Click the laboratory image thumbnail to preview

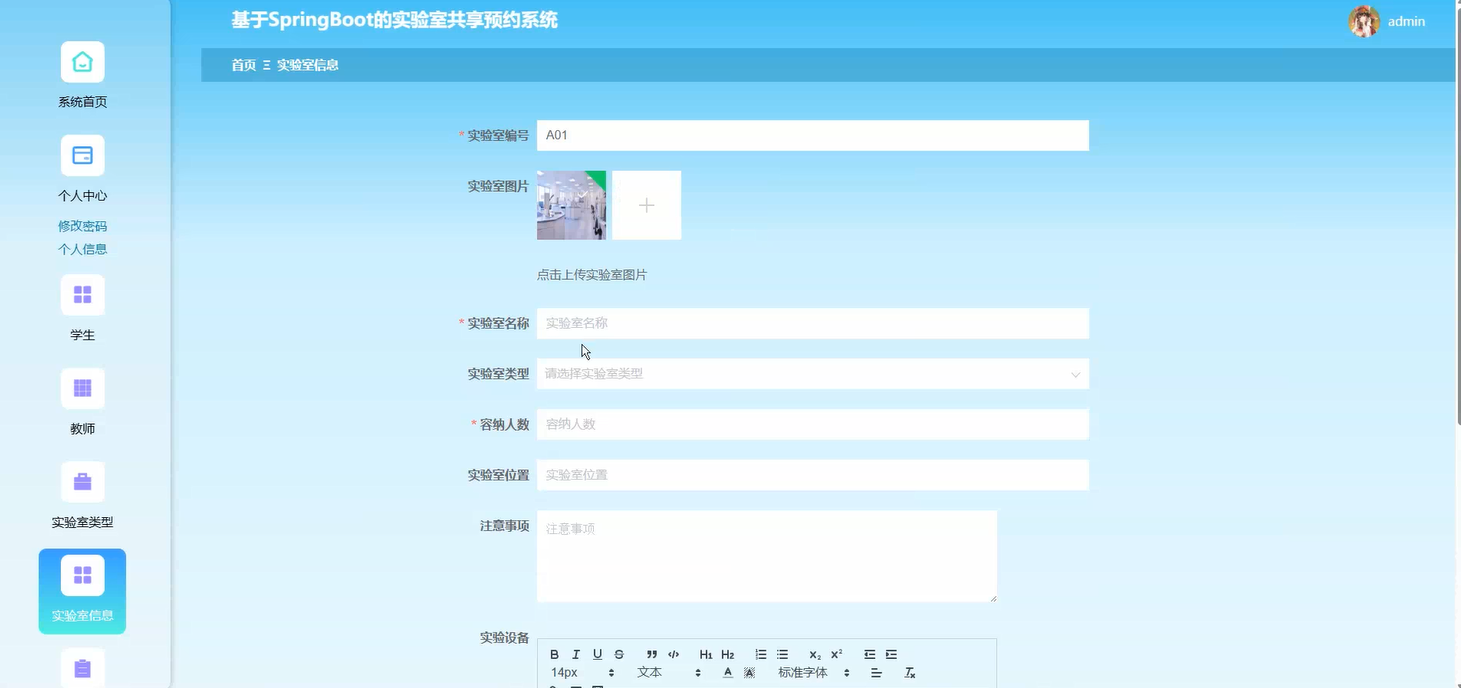[571, 204]
